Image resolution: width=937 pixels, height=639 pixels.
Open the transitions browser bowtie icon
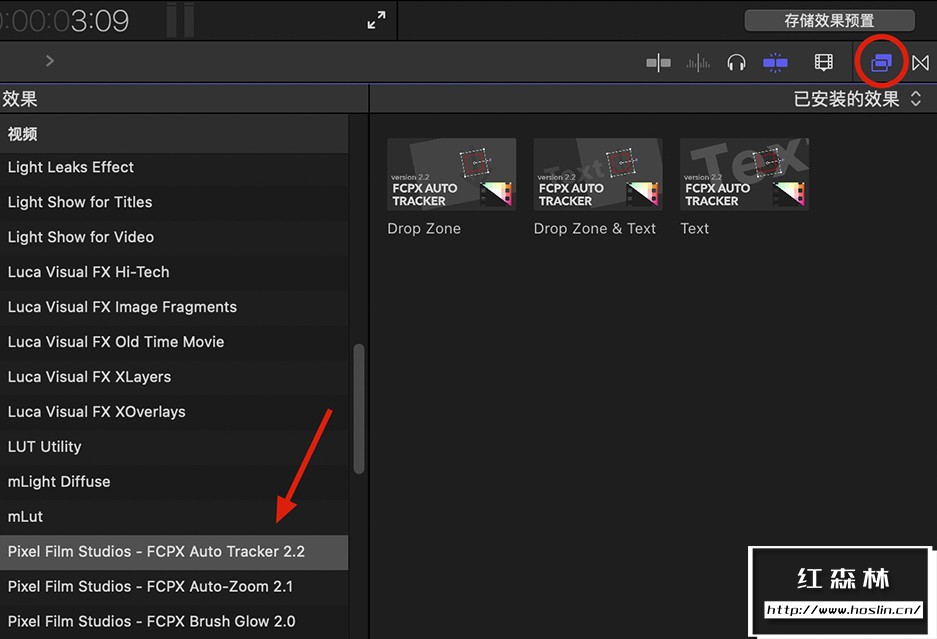(x=920, y=62)
